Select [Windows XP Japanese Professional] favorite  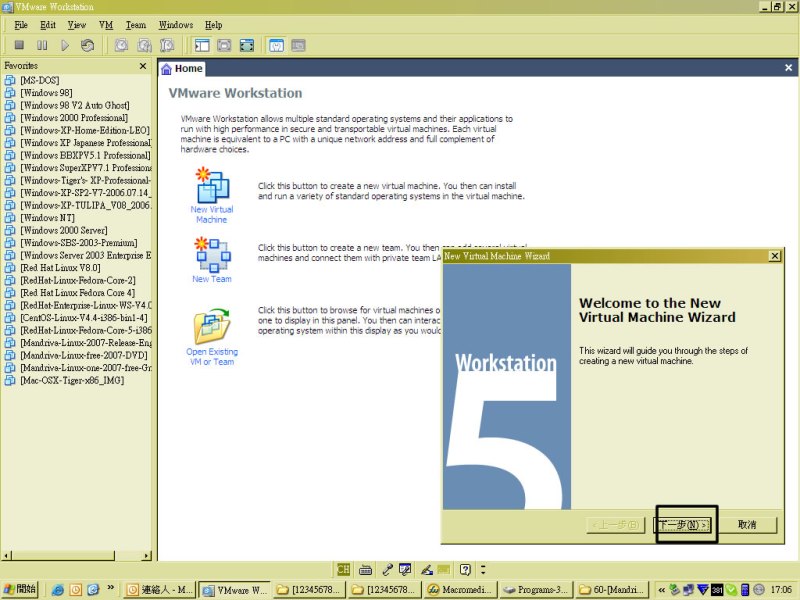coord(86,143)
